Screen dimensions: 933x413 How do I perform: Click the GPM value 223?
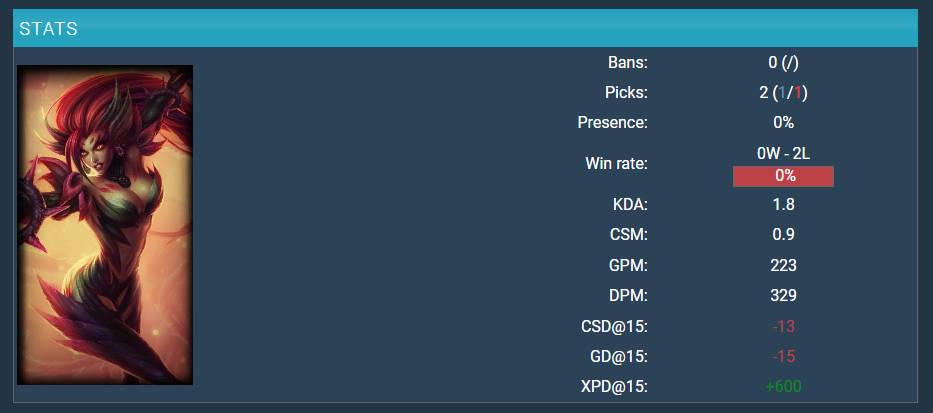click(783, 265)
